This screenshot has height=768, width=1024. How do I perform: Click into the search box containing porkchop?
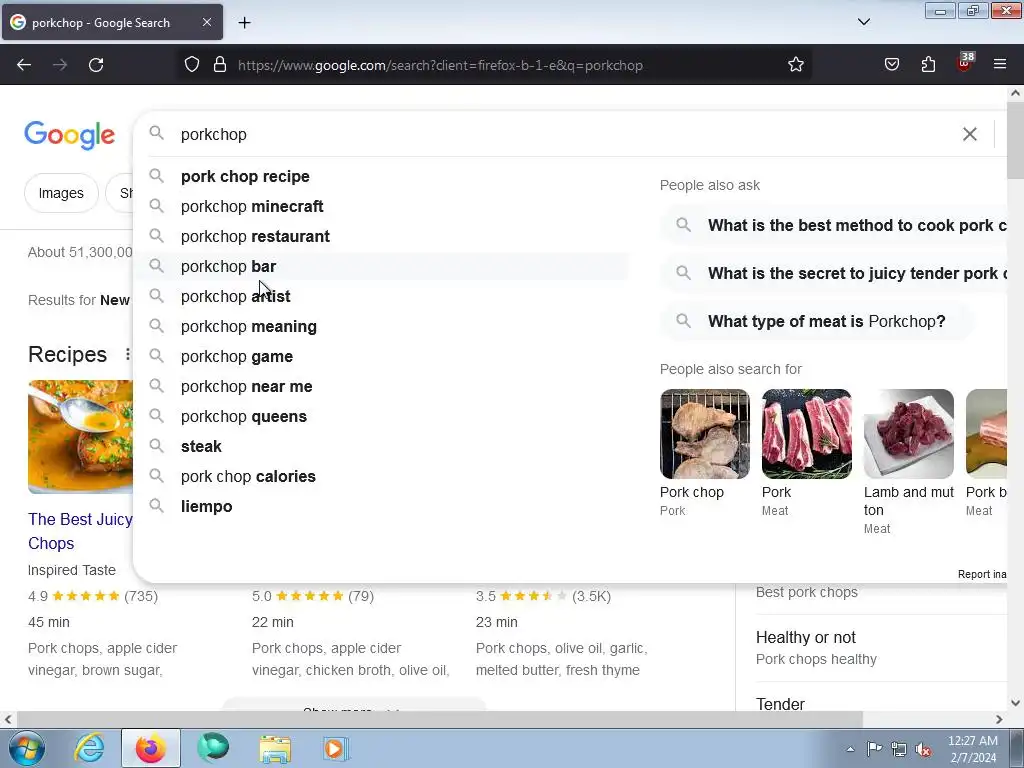(x=562, y=135)
